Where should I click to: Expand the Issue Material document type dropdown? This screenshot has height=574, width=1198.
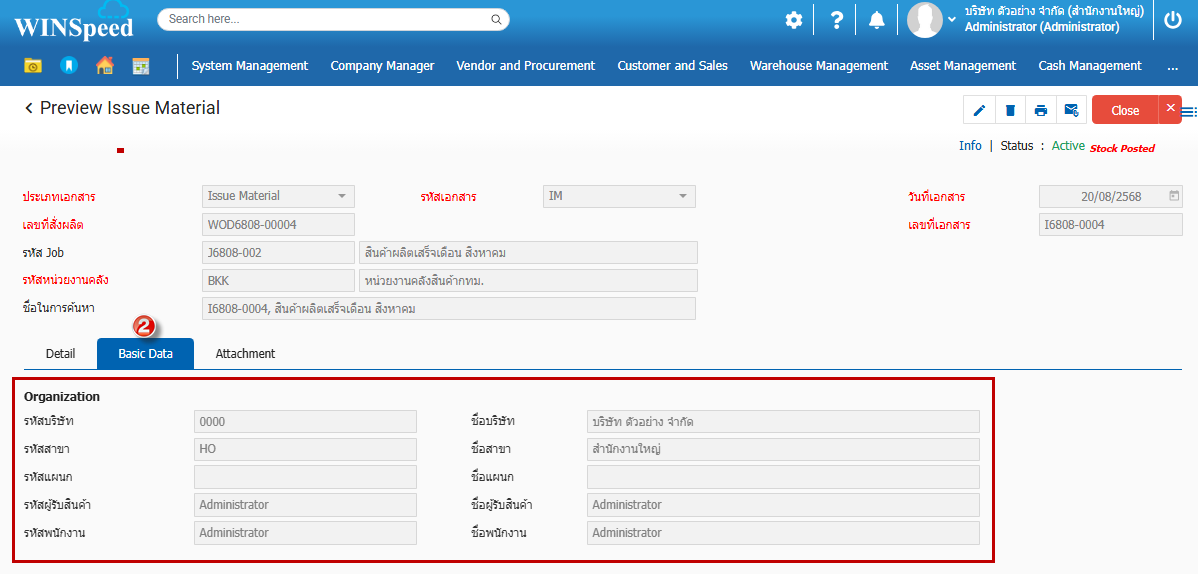coord(341,196)
